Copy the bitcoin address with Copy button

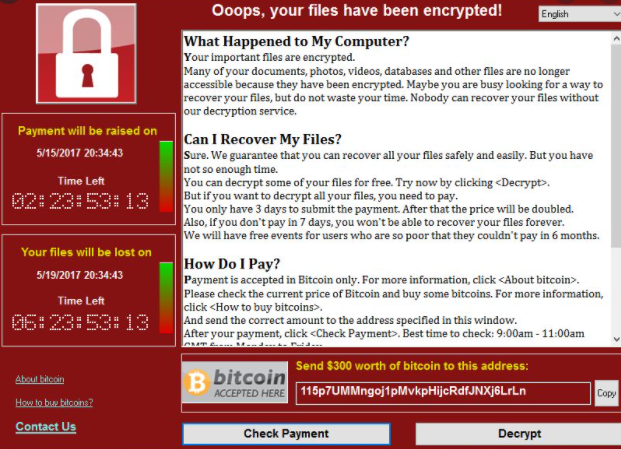click(x=606, y=393)
